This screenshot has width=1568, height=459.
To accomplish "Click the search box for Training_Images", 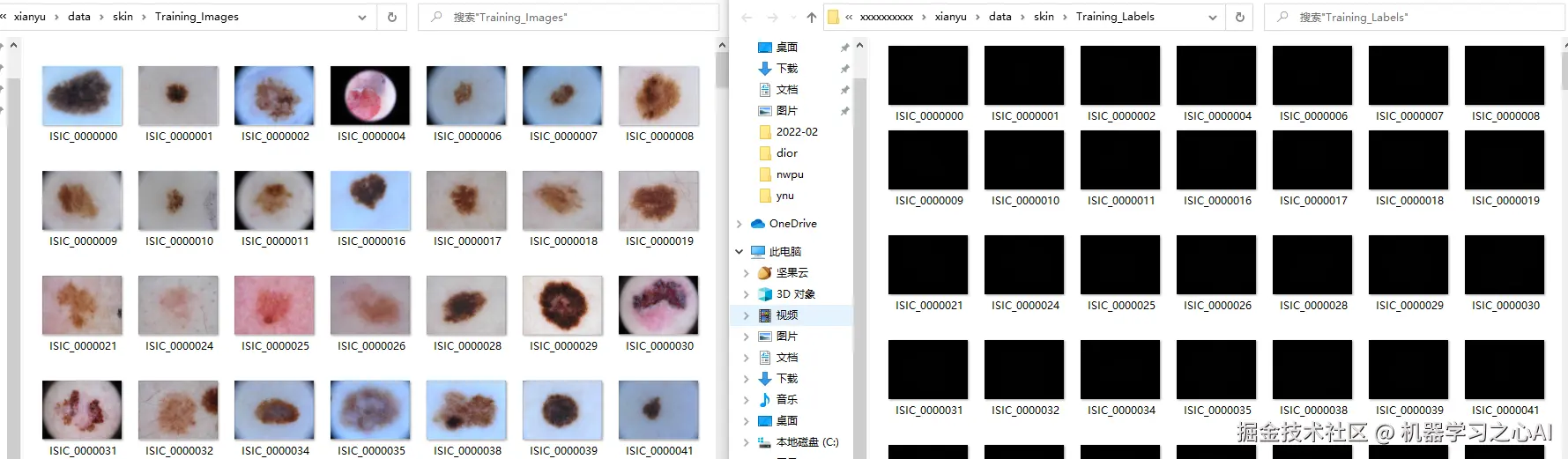I will pos(568,17).
